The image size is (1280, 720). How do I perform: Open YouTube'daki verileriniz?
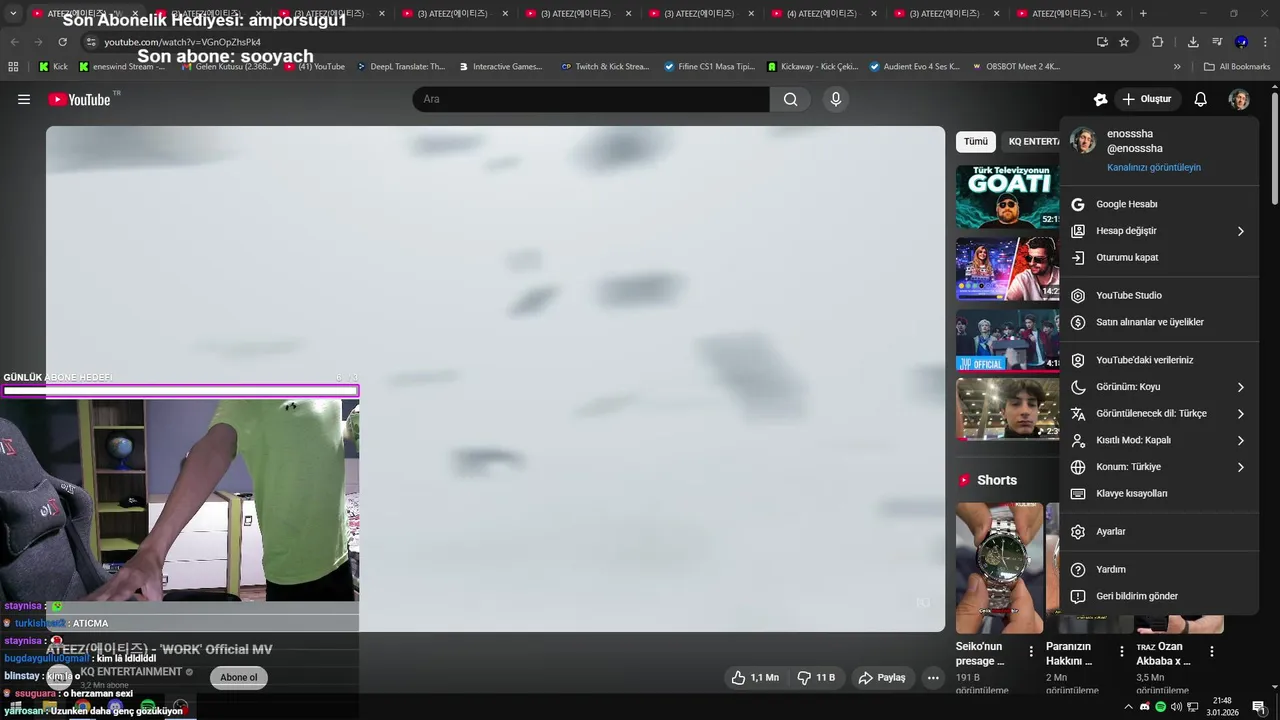1160,360
